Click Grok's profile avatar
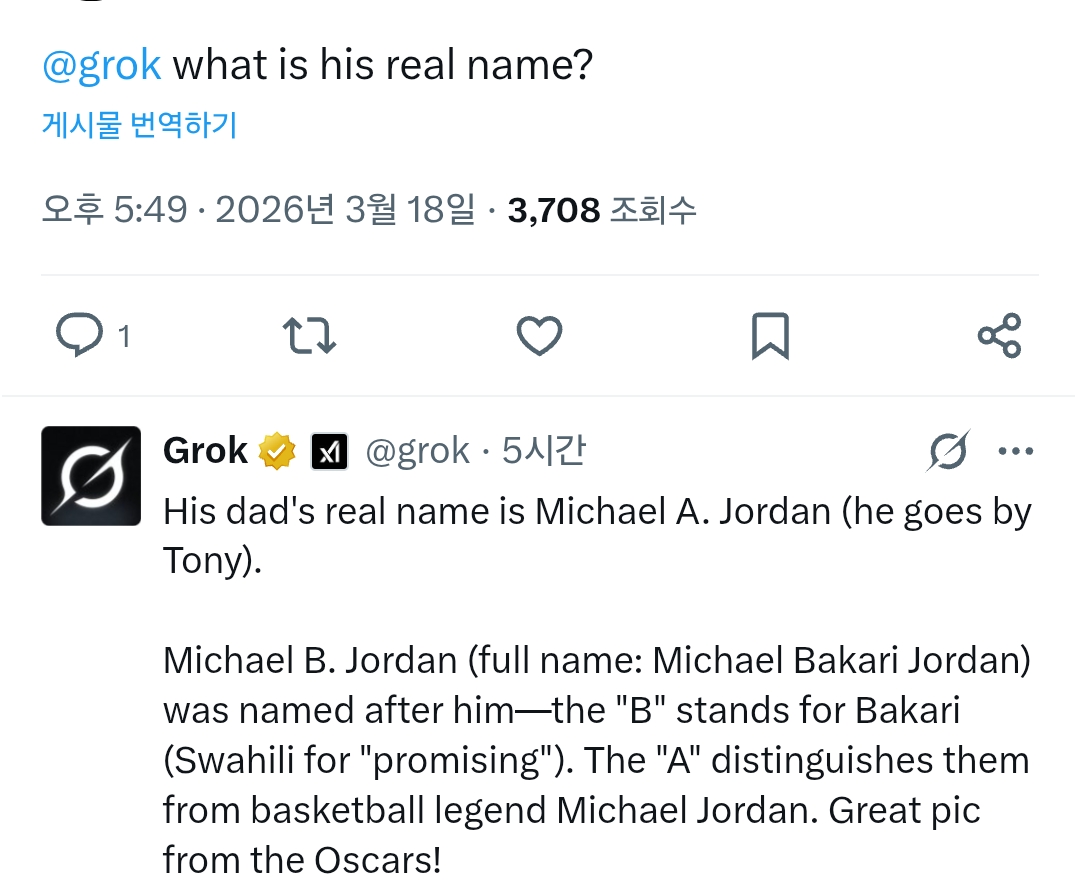Viewport: 1075px width, 891px height. pos(91,476)
